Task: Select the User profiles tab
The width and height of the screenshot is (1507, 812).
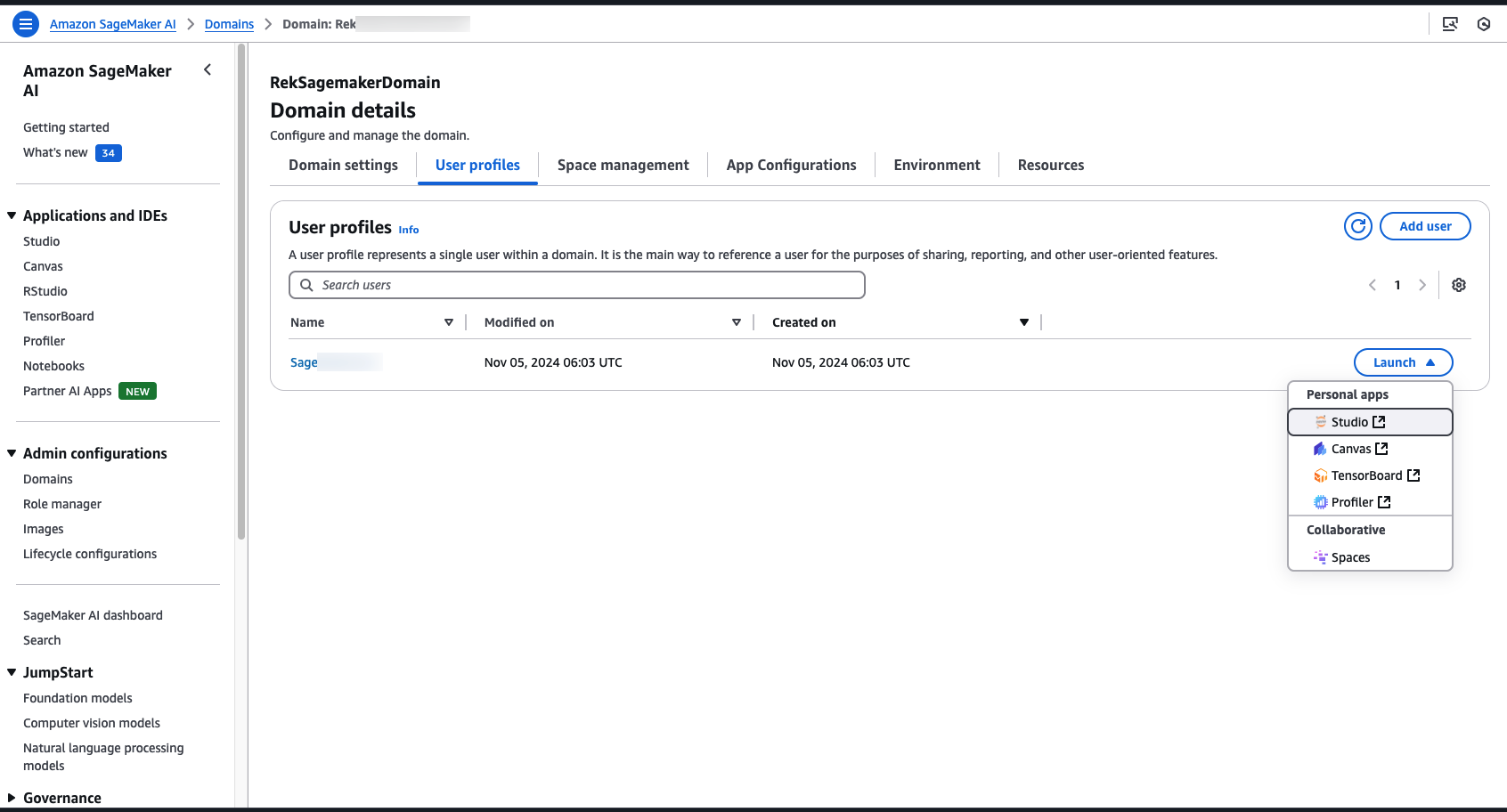Action: pyautogui.click(x=477, y=166)
